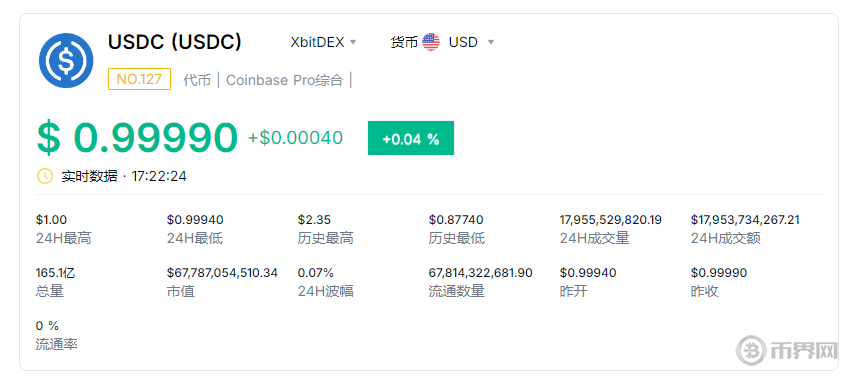Open the 代币 token category link

tap(197, 80)
